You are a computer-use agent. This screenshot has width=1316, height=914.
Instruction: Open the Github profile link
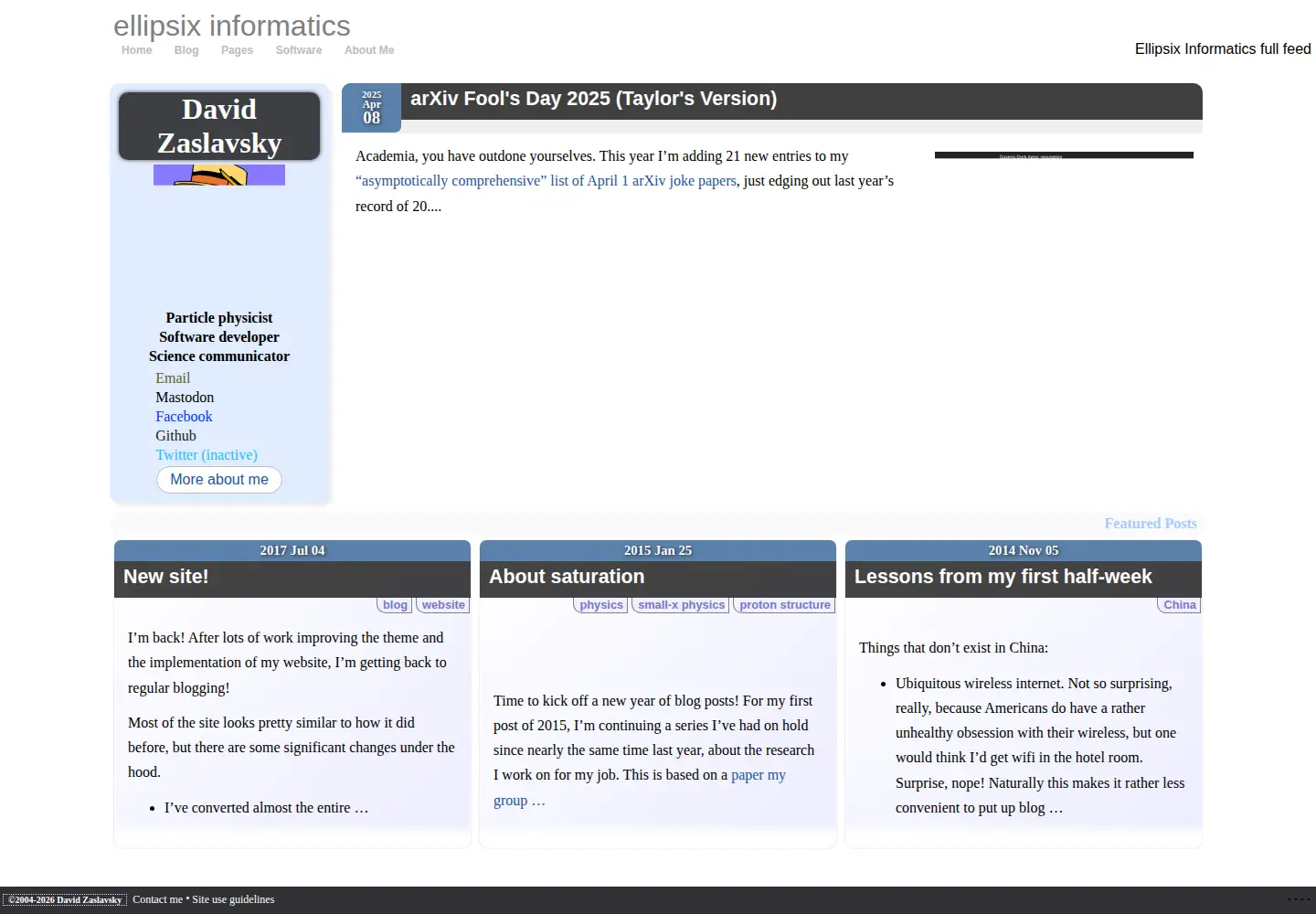coord(175,436)
